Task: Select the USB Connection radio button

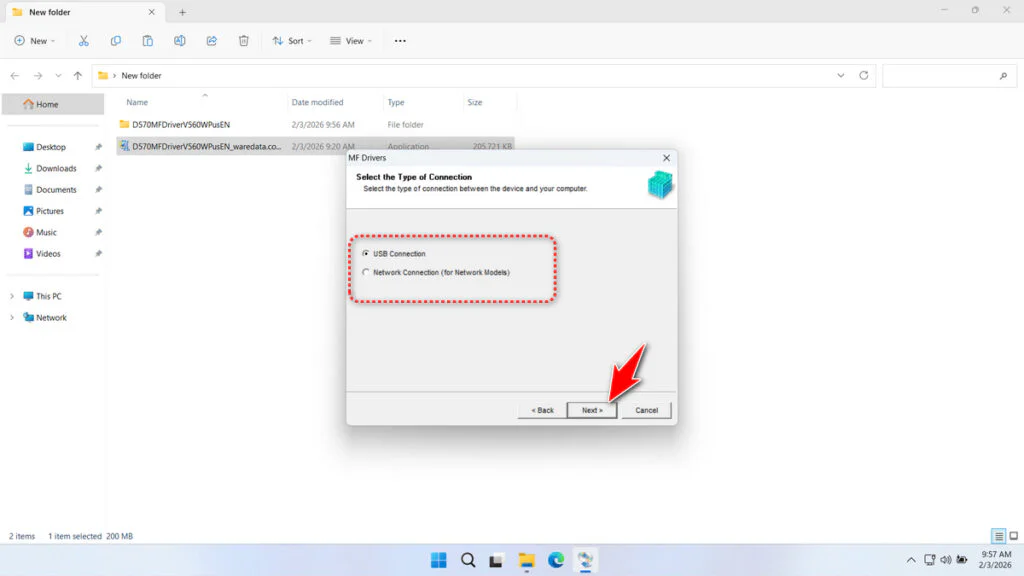Action: [366, 253]
